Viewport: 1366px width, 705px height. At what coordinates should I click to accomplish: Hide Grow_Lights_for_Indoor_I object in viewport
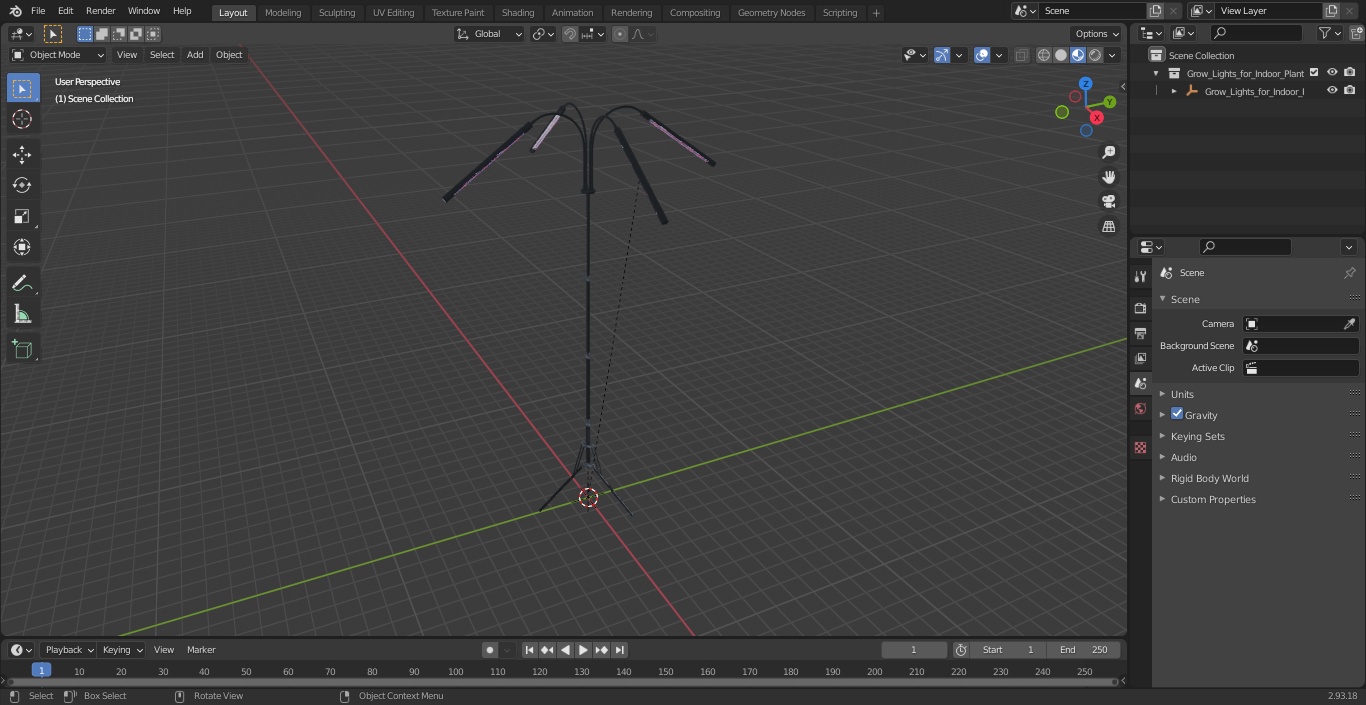pos(1332,91)
